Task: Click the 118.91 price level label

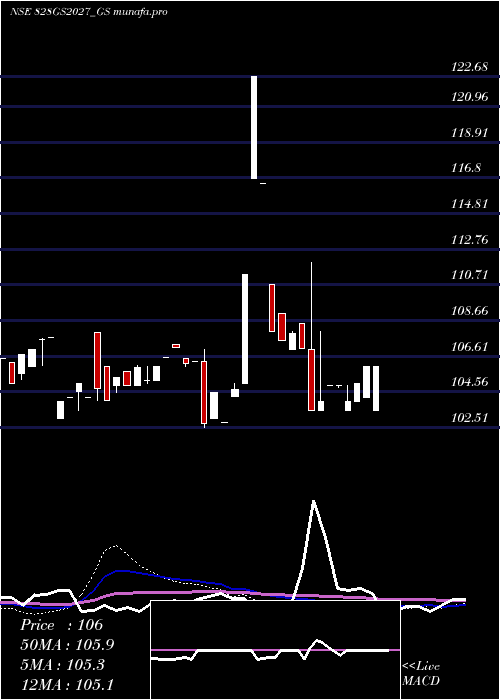Action: (469, 133)
